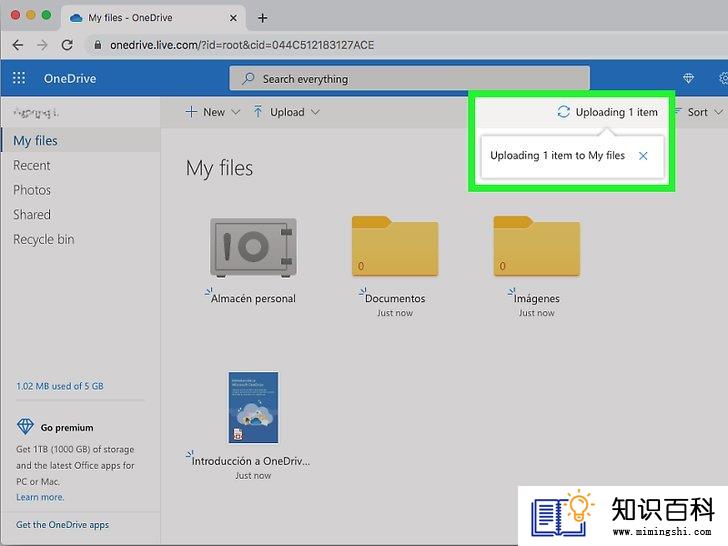The width and height of the screenshot is (728, 546).
Task: Click the OneDrive header title
Action: tap(70, 78)
